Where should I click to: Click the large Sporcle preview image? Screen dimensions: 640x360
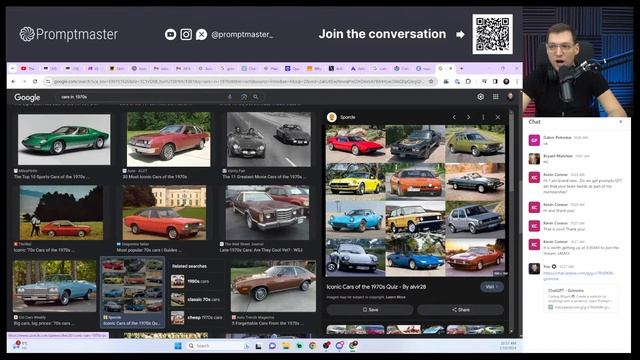click(x=415, y=201)
